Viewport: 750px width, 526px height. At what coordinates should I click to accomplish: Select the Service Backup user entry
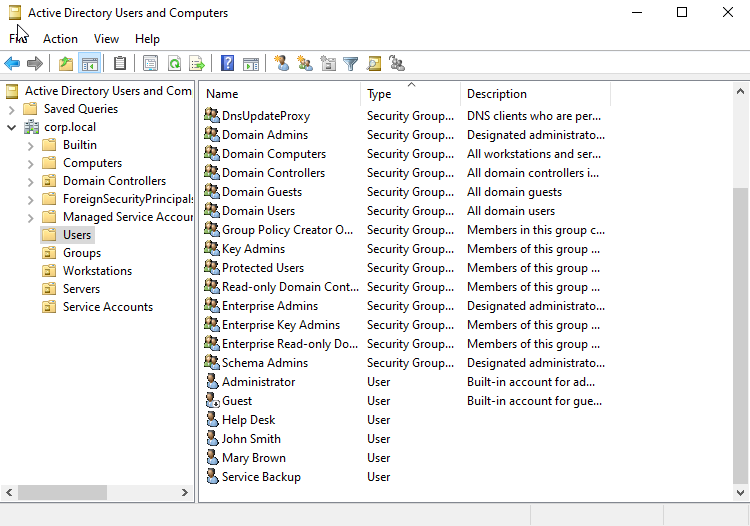pyautogui.click(x=261, y=477)
